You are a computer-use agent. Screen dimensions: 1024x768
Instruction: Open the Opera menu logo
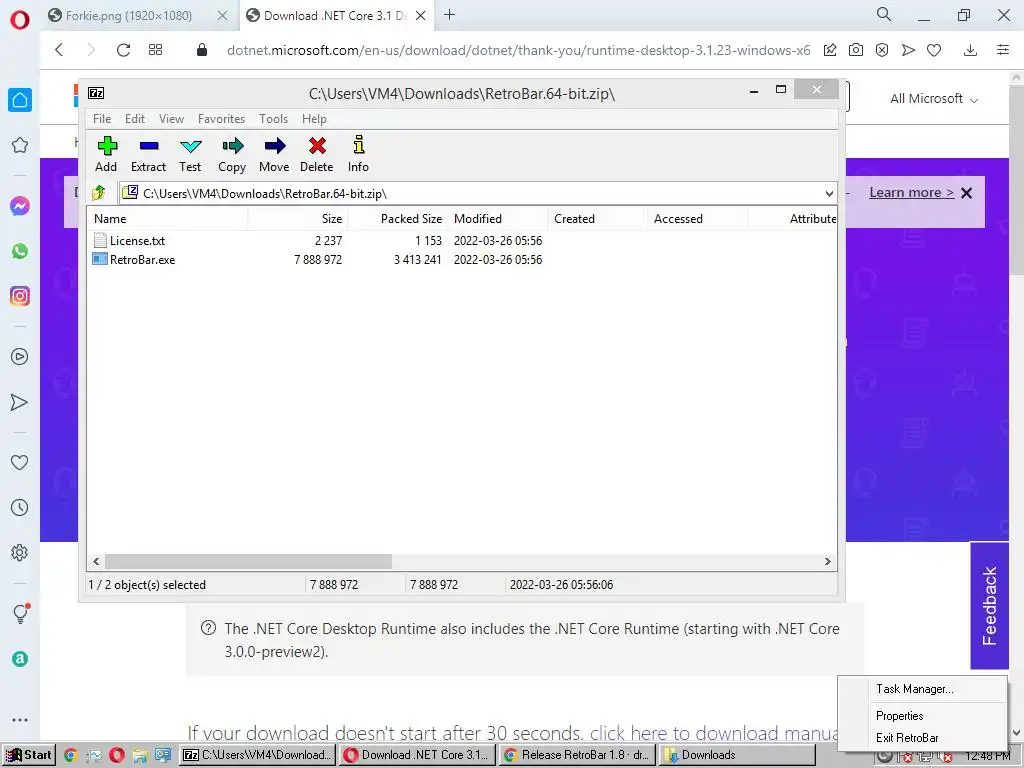tap(20, 20)
